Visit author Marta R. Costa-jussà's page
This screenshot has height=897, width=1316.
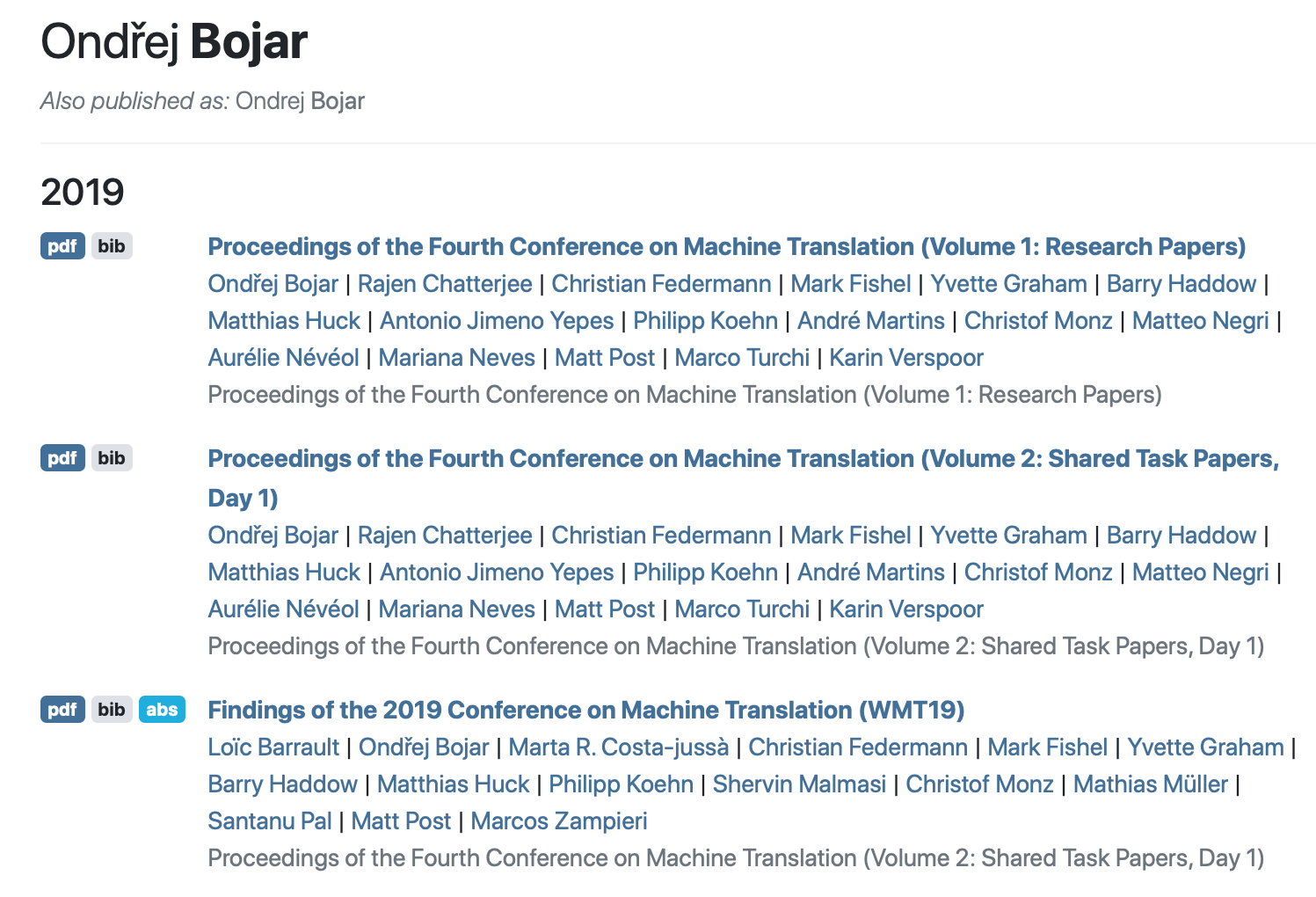pyautogui.click(x=619, y=747)
